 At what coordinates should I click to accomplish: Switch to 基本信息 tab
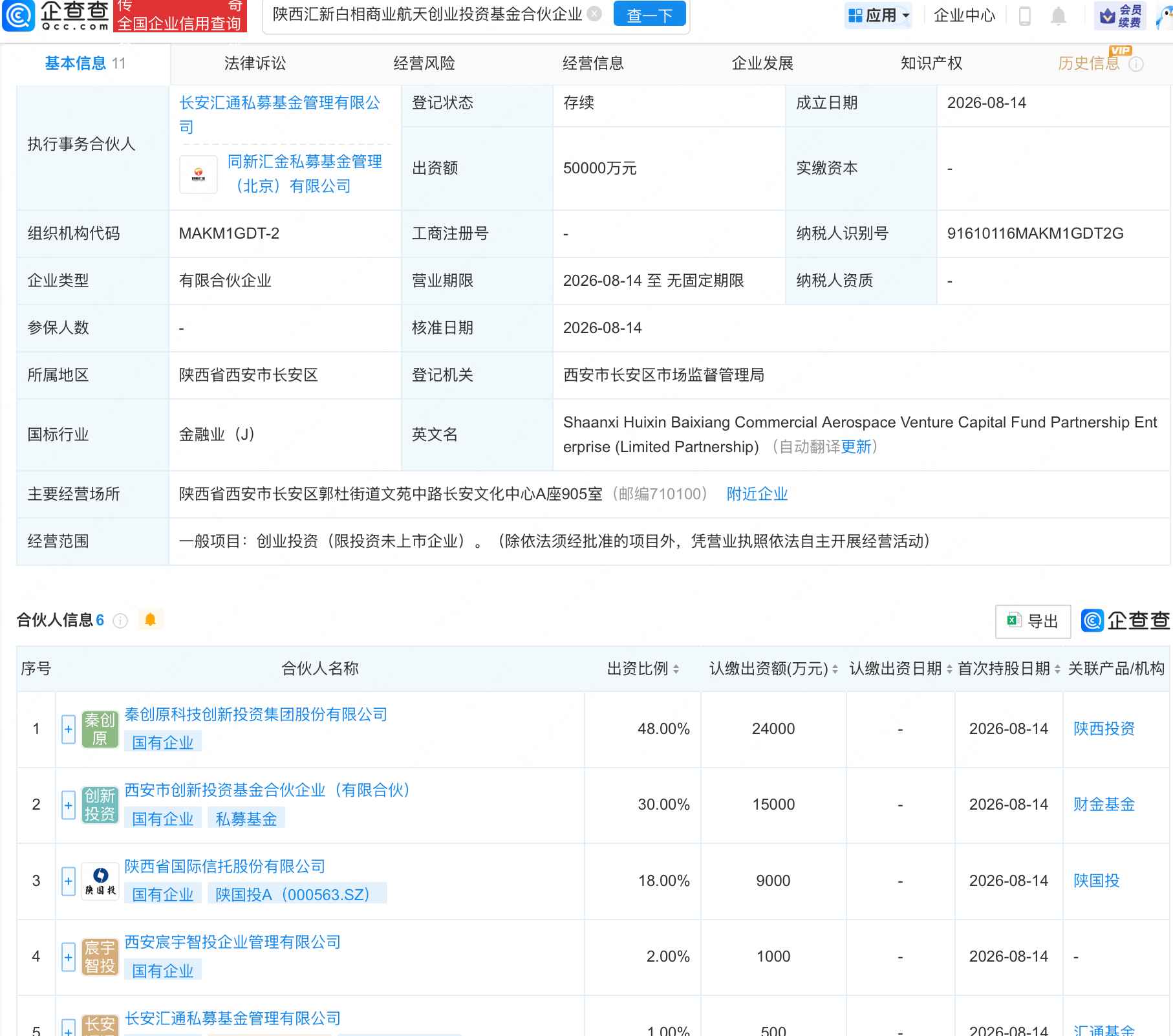coord(85,63)
